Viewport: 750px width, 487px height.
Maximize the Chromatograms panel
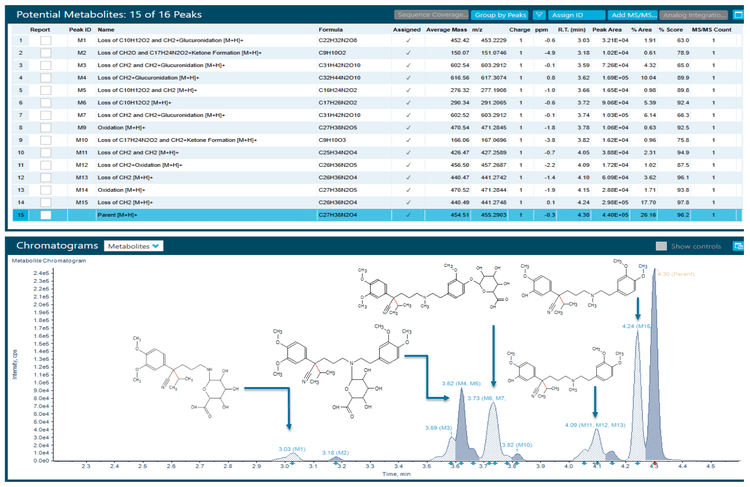tap(738, 245)
